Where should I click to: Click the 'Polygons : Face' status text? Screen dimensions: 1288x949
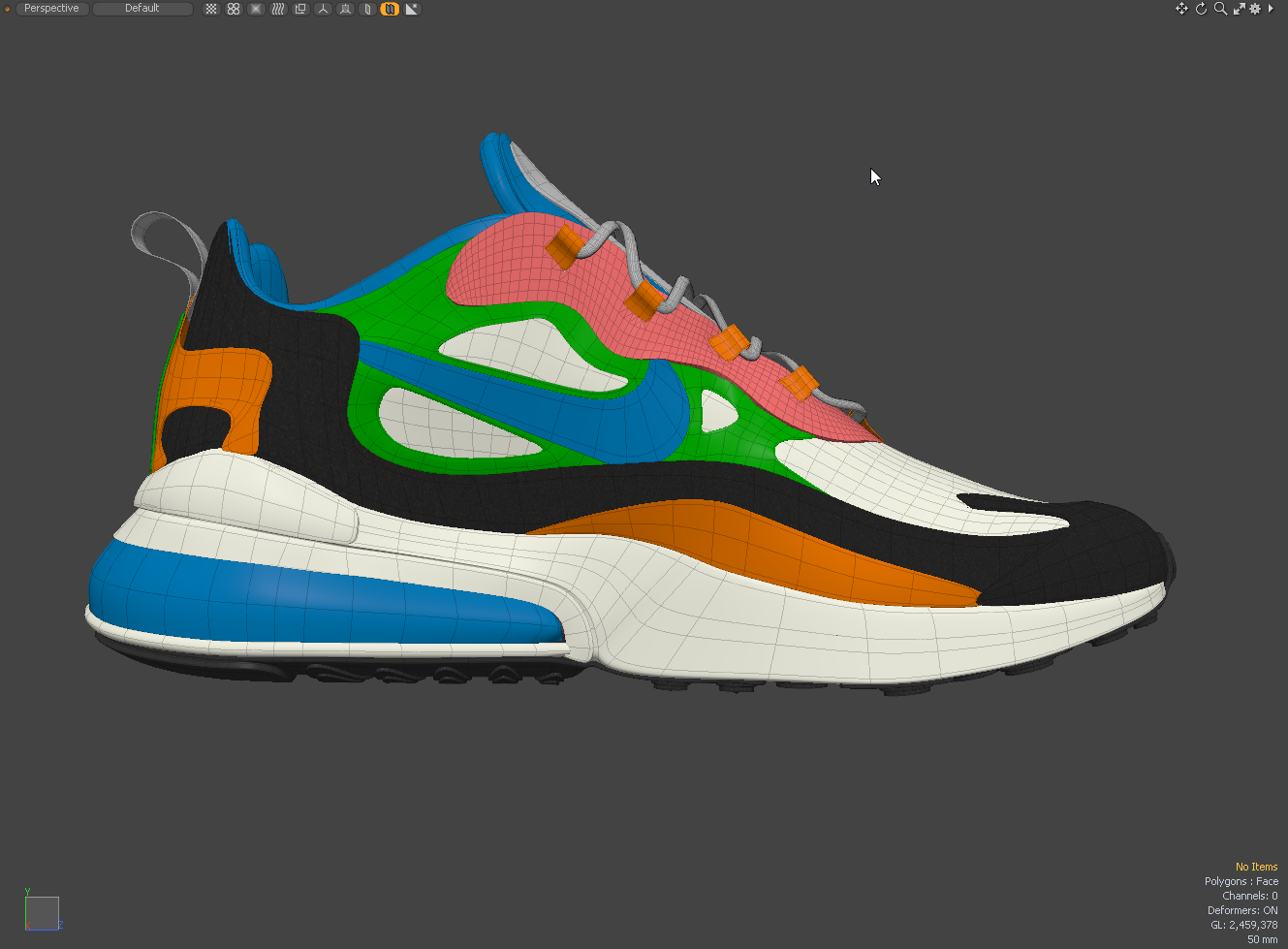coord(1241,881)
